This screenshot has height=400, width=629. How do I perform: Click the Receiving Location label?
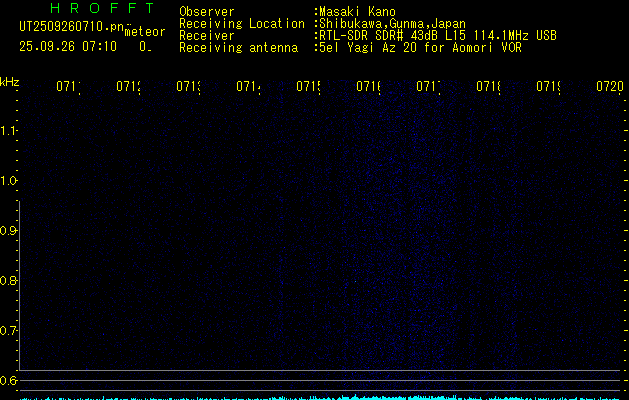[242, 24]
